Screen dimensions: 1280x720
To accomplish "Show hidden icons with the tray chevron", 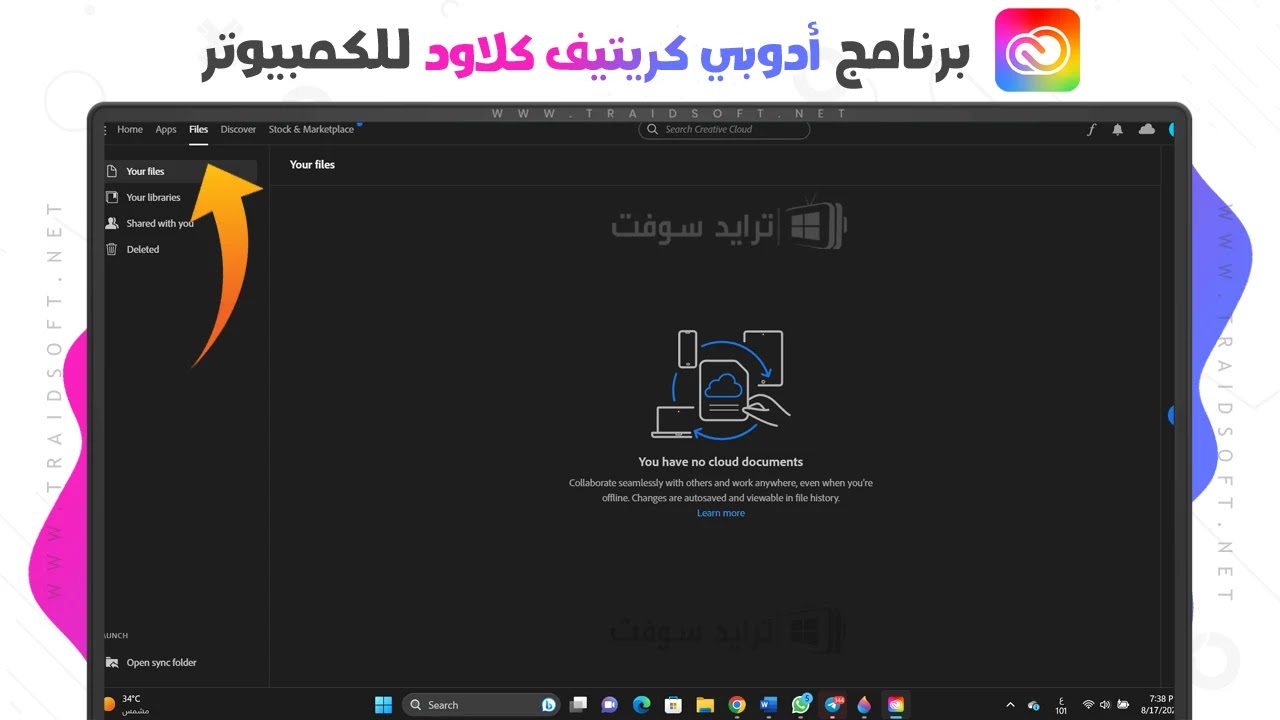I will [x=1010, y=704].
